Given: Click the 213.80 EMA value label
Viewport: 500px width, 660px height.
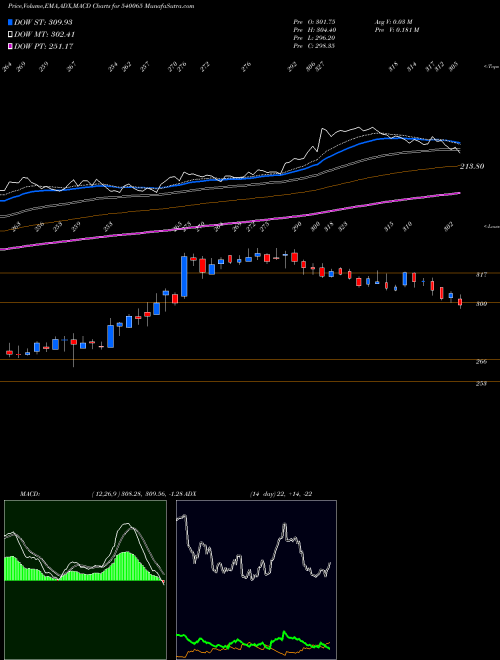Looking at the screenshot, I should pos(472,166).
